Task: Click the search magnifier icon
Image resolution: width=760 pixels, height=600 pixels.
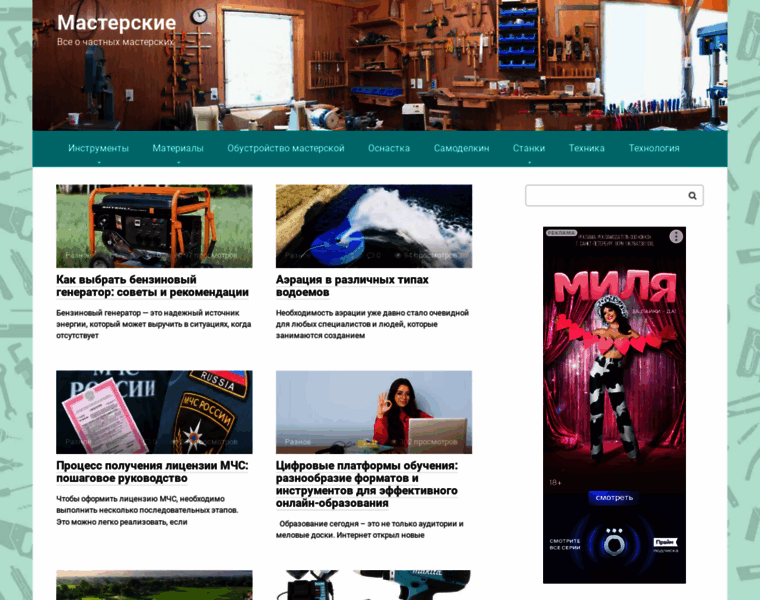Action: coord(692,195)
